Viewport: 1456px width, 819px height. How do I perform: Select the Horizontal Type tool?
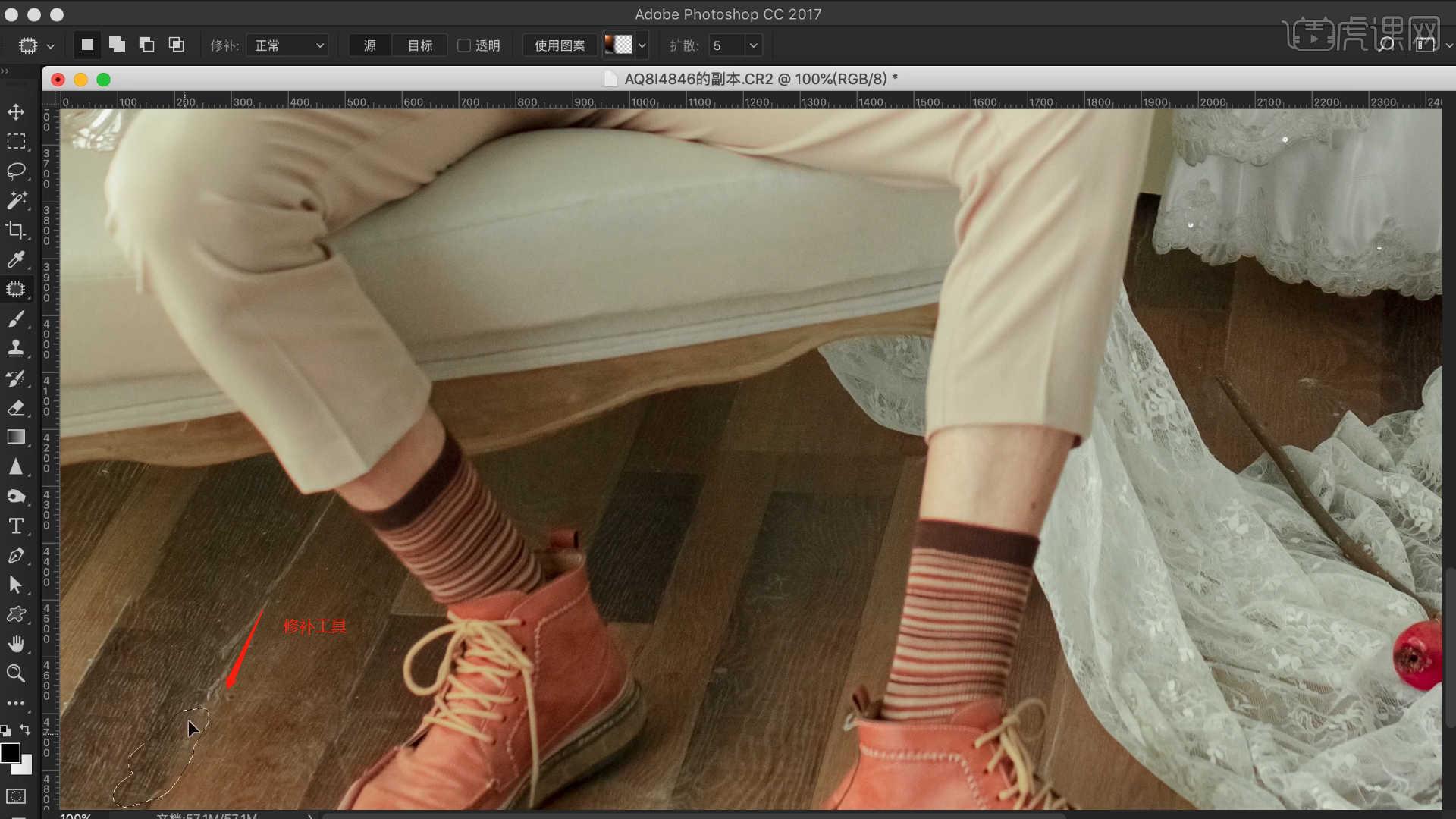click(16, 526)
